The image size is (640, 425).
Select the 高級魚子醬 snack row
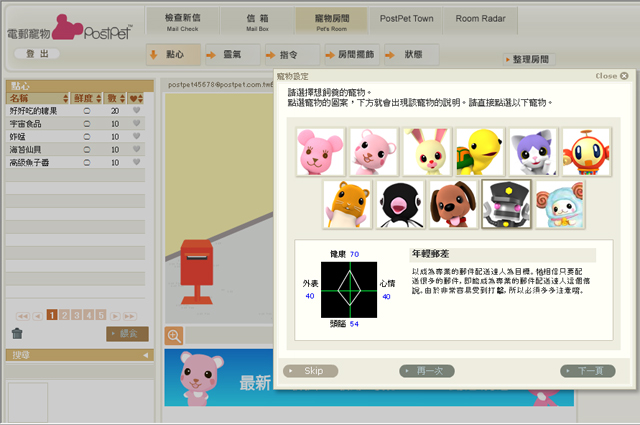[x=76, y=162]
